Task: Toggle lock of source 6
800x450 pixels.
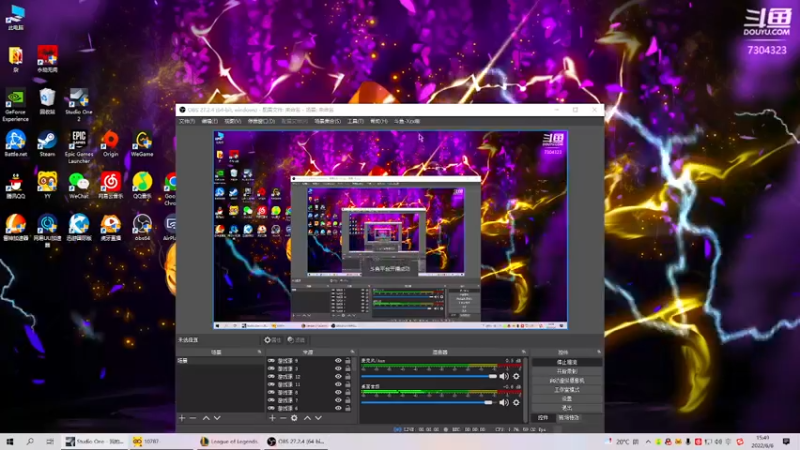Action: click(x=348, y=408)
